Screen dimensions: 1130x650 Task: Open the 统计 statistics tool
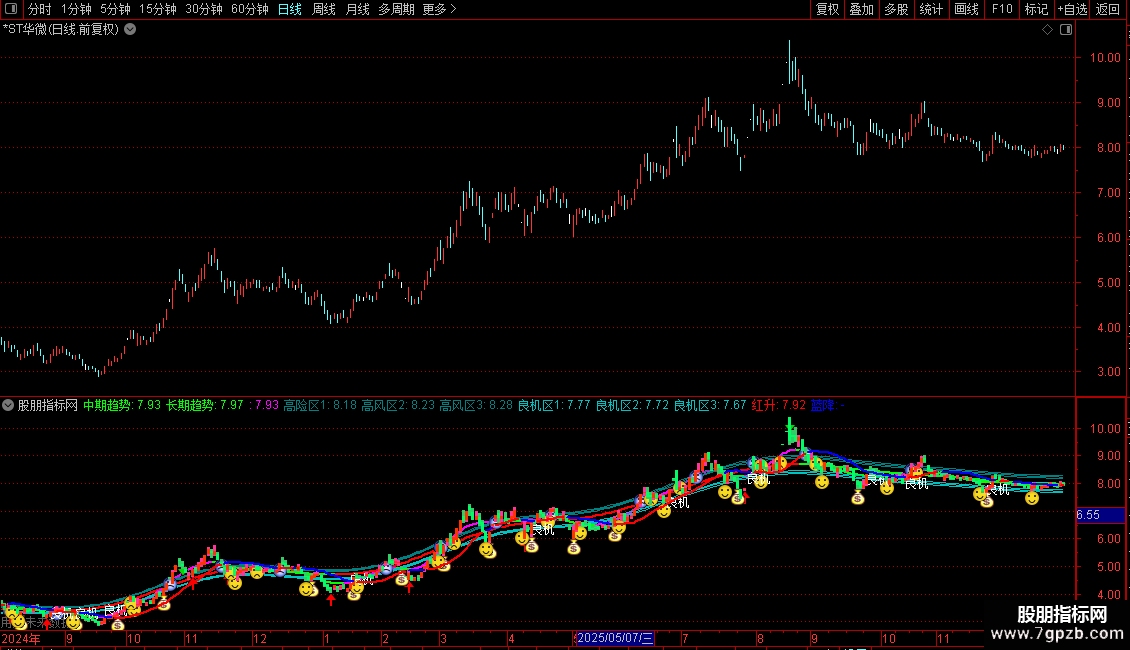click(931, 9)
